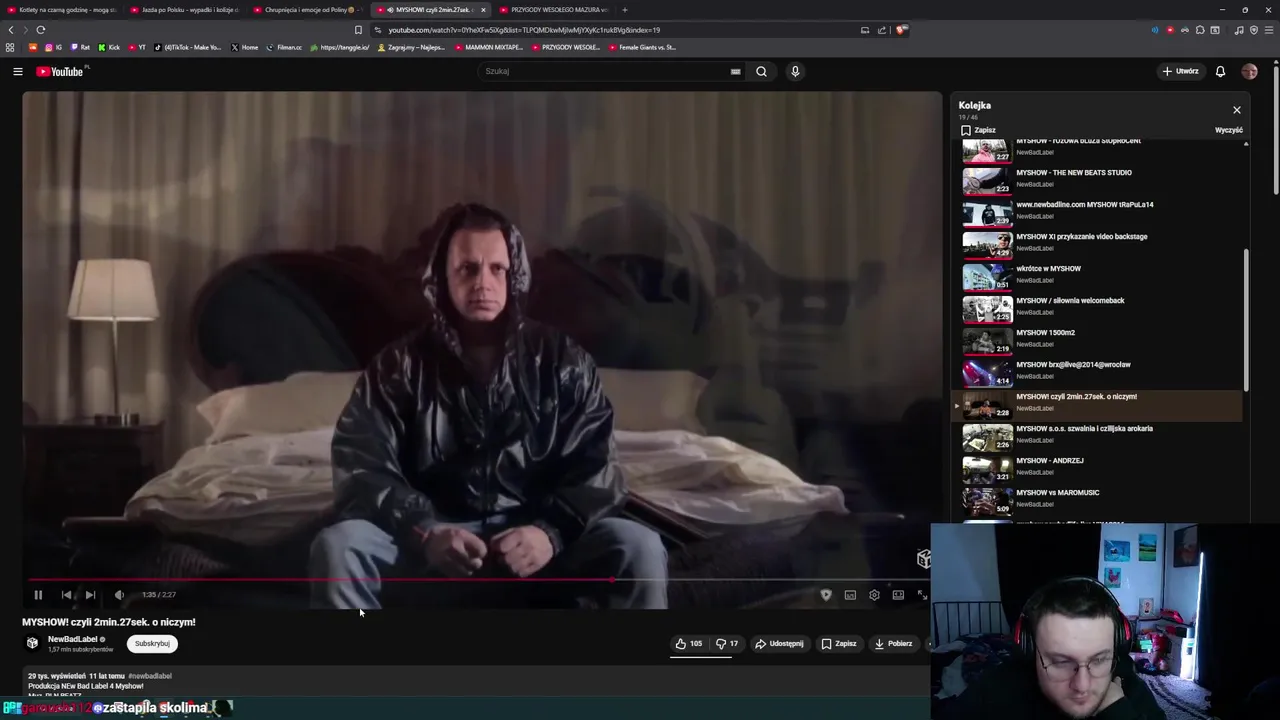The height and width of the screenshot is (720, 1280).
Task: Play MYSHOW - ANDRZEJ queue item
Action: pyautogui.click(x=1102, y=468)
